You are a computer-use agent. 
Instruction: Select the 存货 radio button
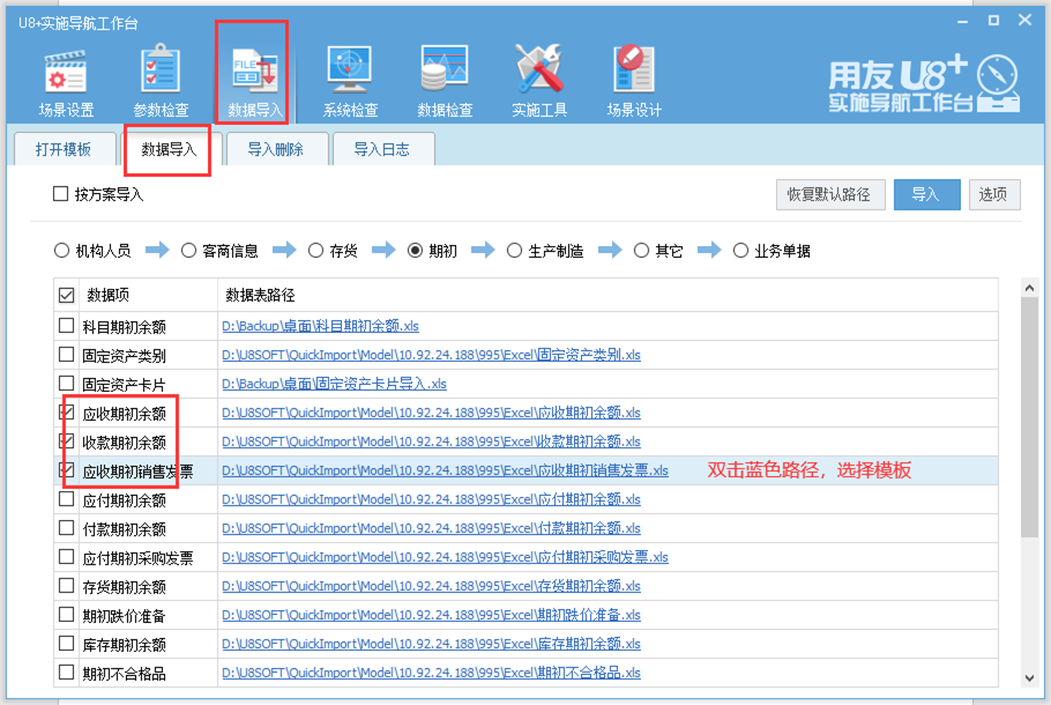(315, 251)
